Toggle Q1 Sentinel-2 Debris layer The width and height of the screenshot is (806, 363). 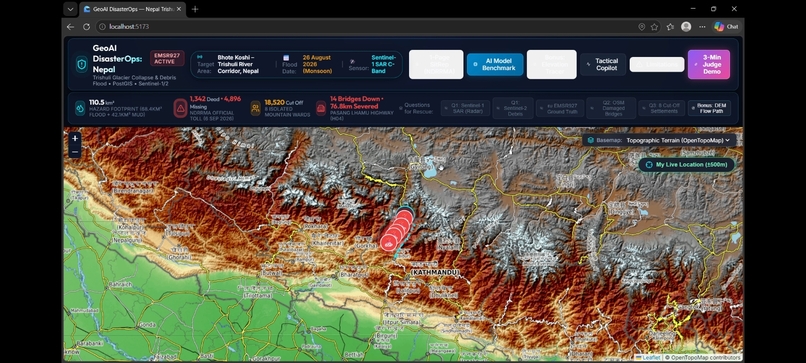click(x=512, y=108)
